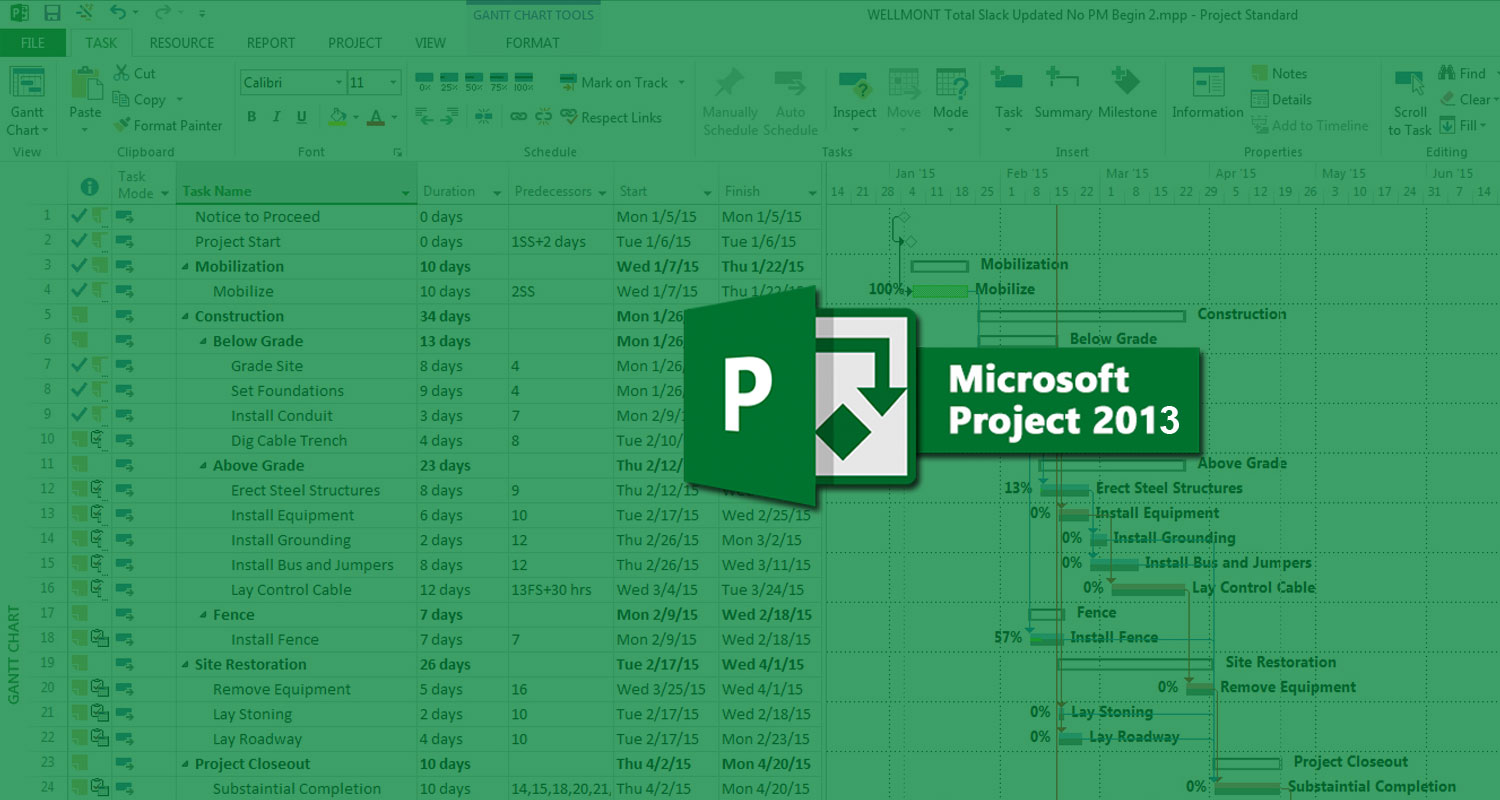Mark selected task 25% complete
This screenshot has height=800, width=1500.
coord(449,82)
